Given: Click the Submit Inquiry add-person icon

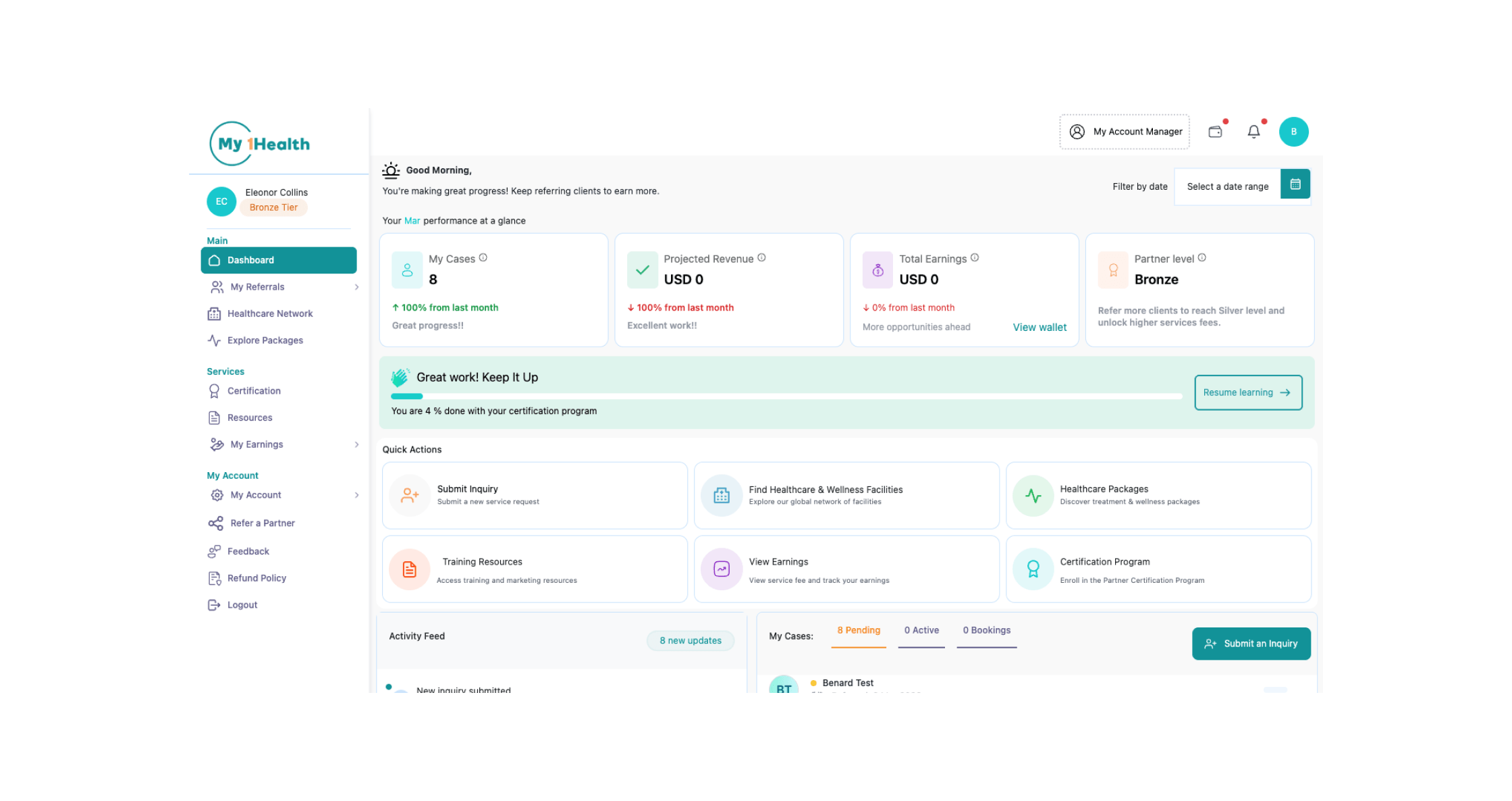Looking at the screenshot, I should click(410, 496).
